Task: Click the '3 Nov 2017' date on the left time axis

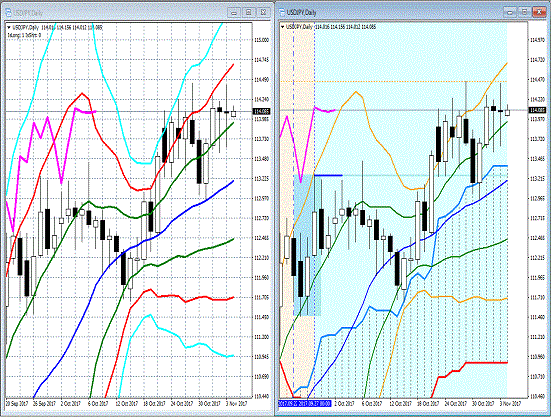Action: point(236,404)
